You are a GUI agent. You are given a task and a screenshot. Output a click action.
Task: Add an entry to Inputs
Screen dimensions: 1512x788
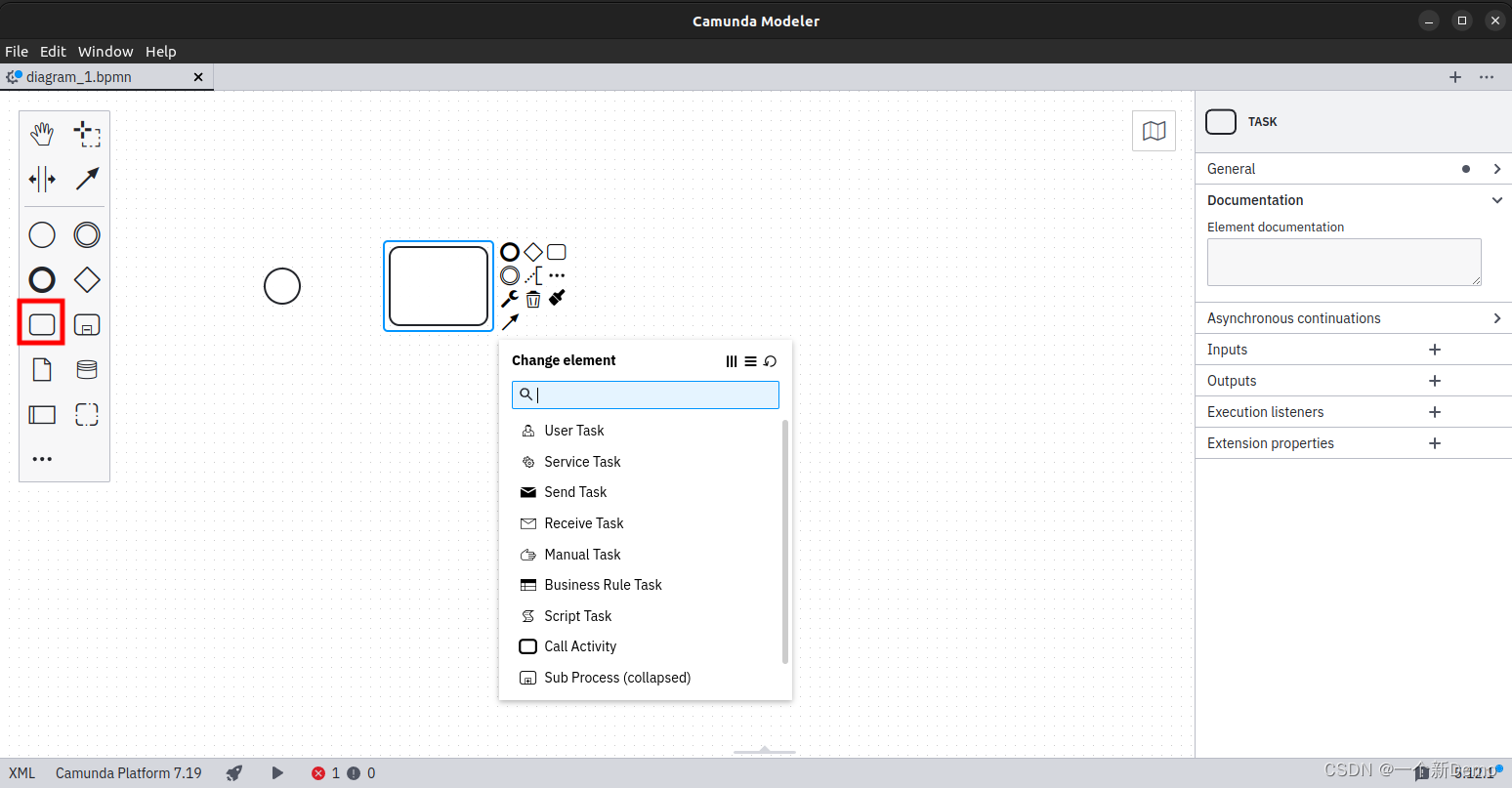click(x=1435, y=350)
